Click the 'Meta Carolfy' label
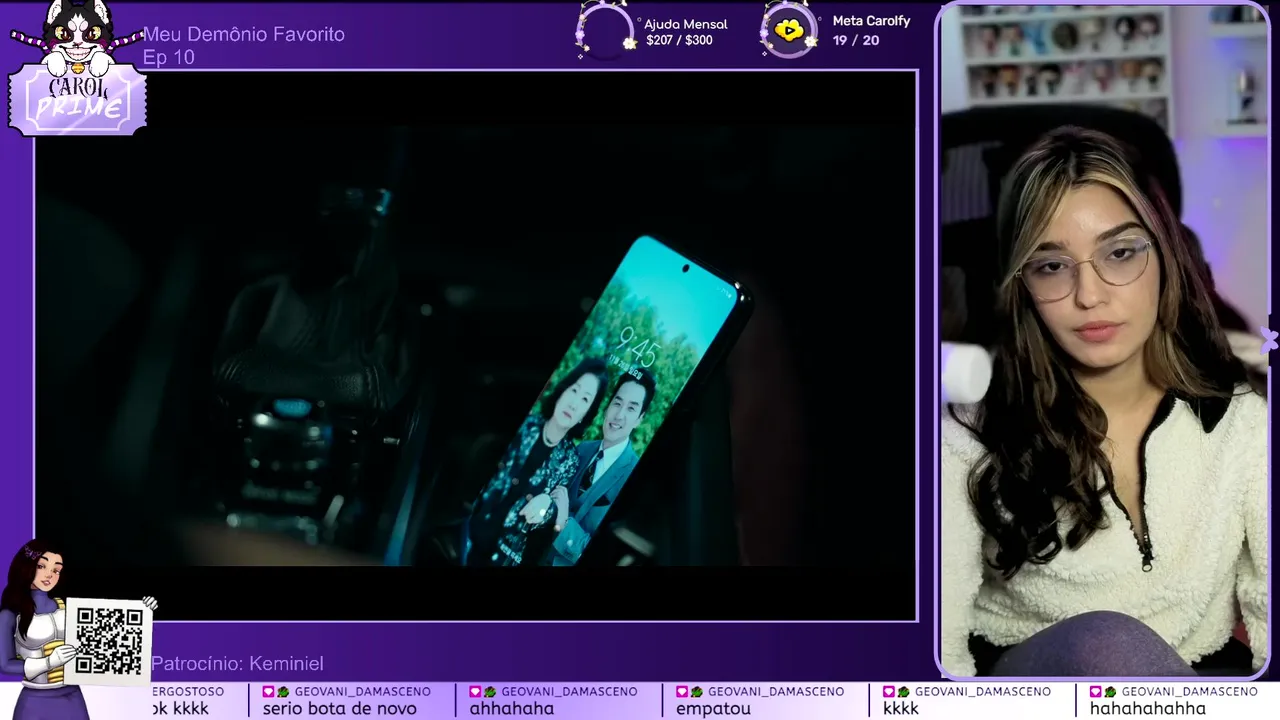 point(871,21)
